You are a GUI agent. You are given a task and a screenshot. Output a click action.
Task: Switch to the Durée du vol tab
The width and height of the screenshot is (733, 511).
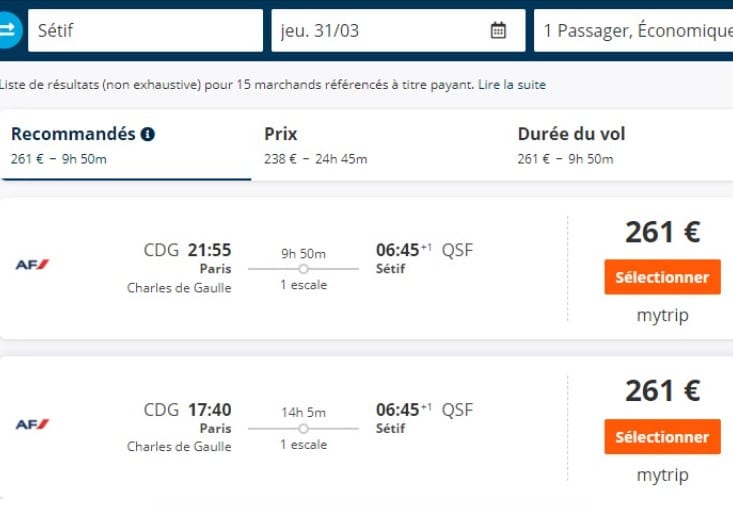click(622, 145)
